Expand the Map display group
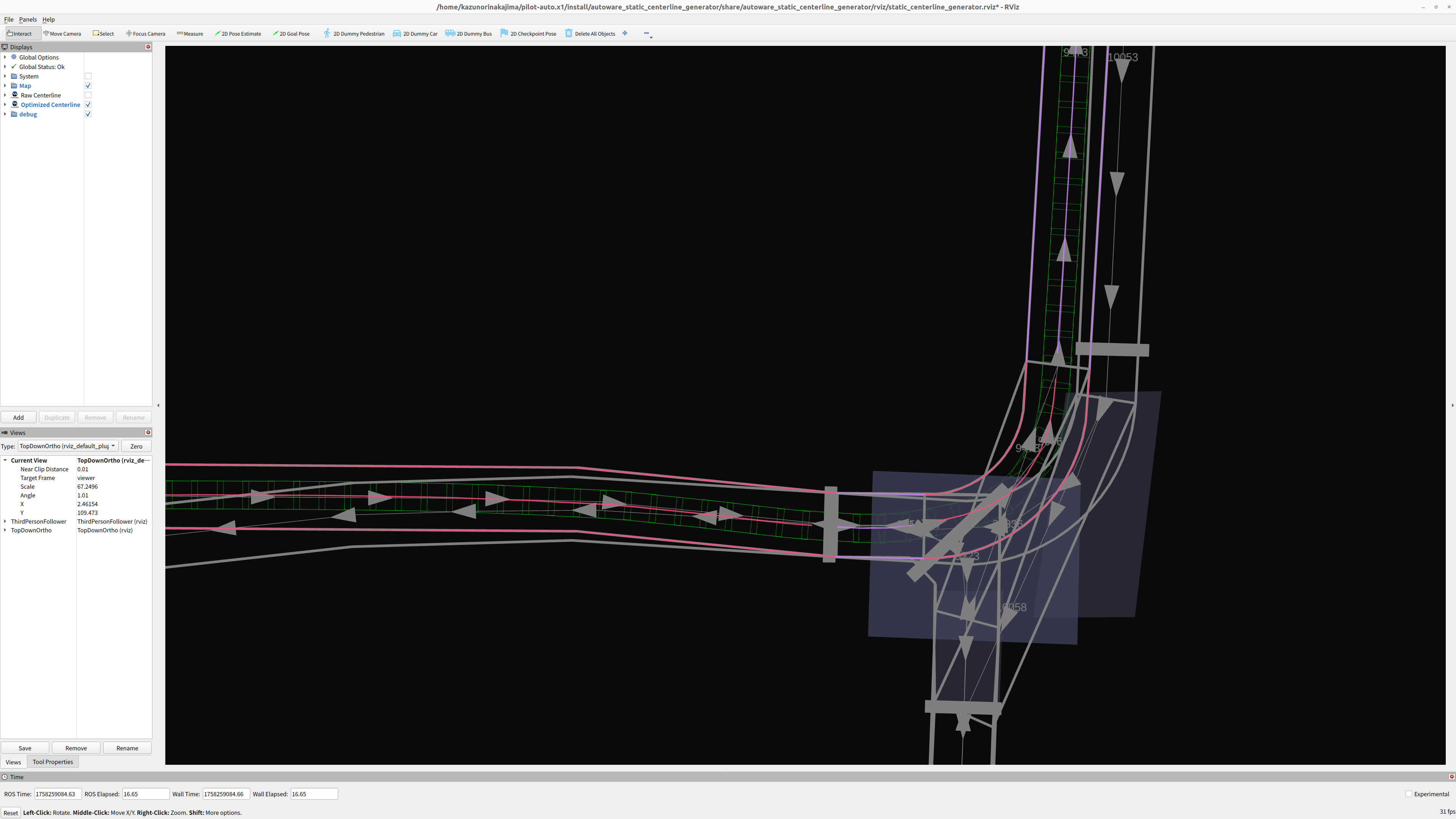The width and height of the screenshot is (1456, 819). point(5,86)
